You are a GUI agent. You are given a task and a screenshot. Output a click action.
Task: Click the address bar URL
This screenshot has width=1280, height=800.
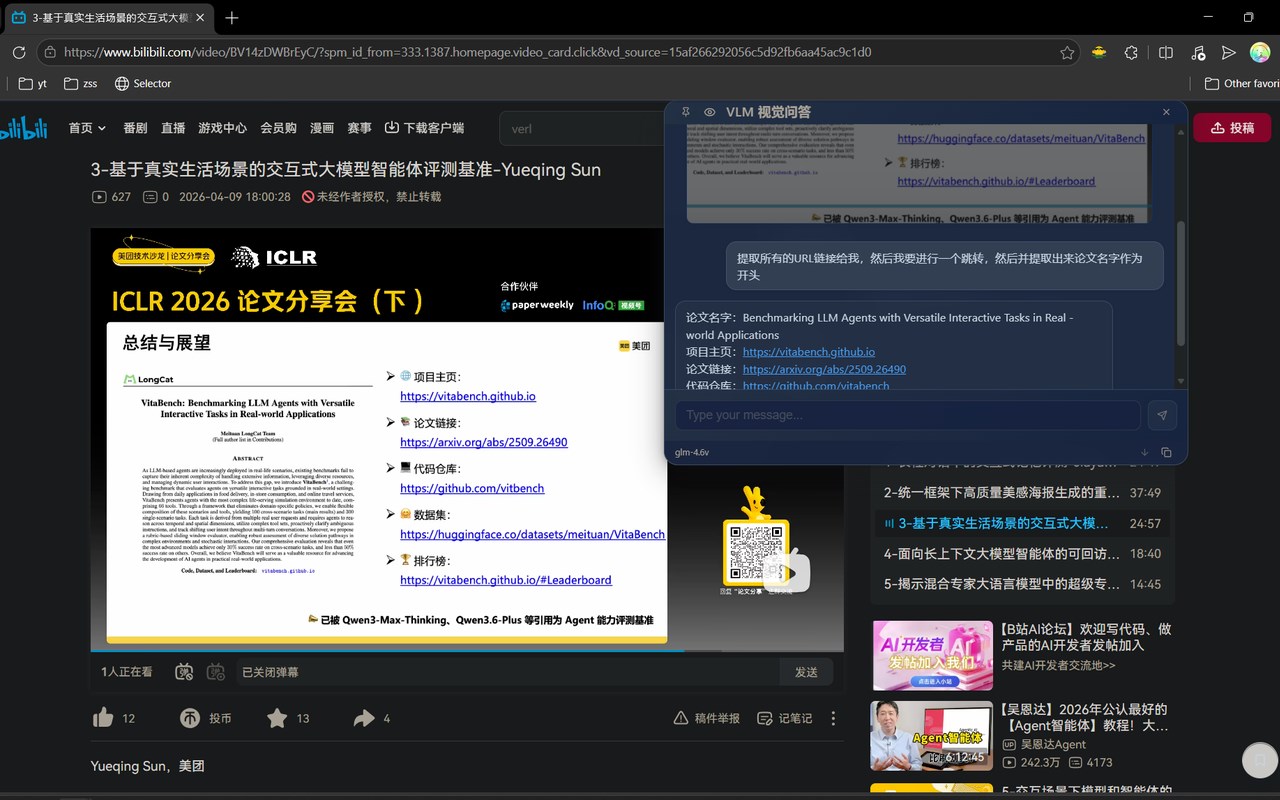coord(467,52)
